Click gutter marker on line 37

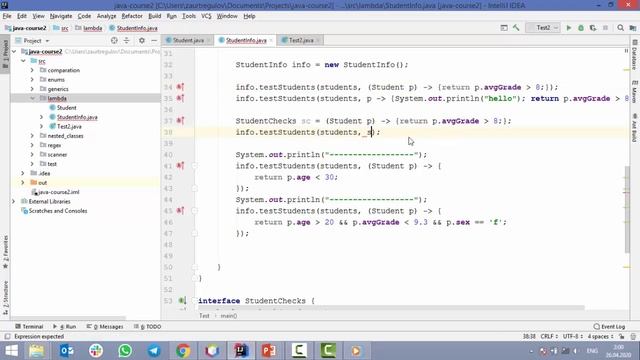coord(180,121)
